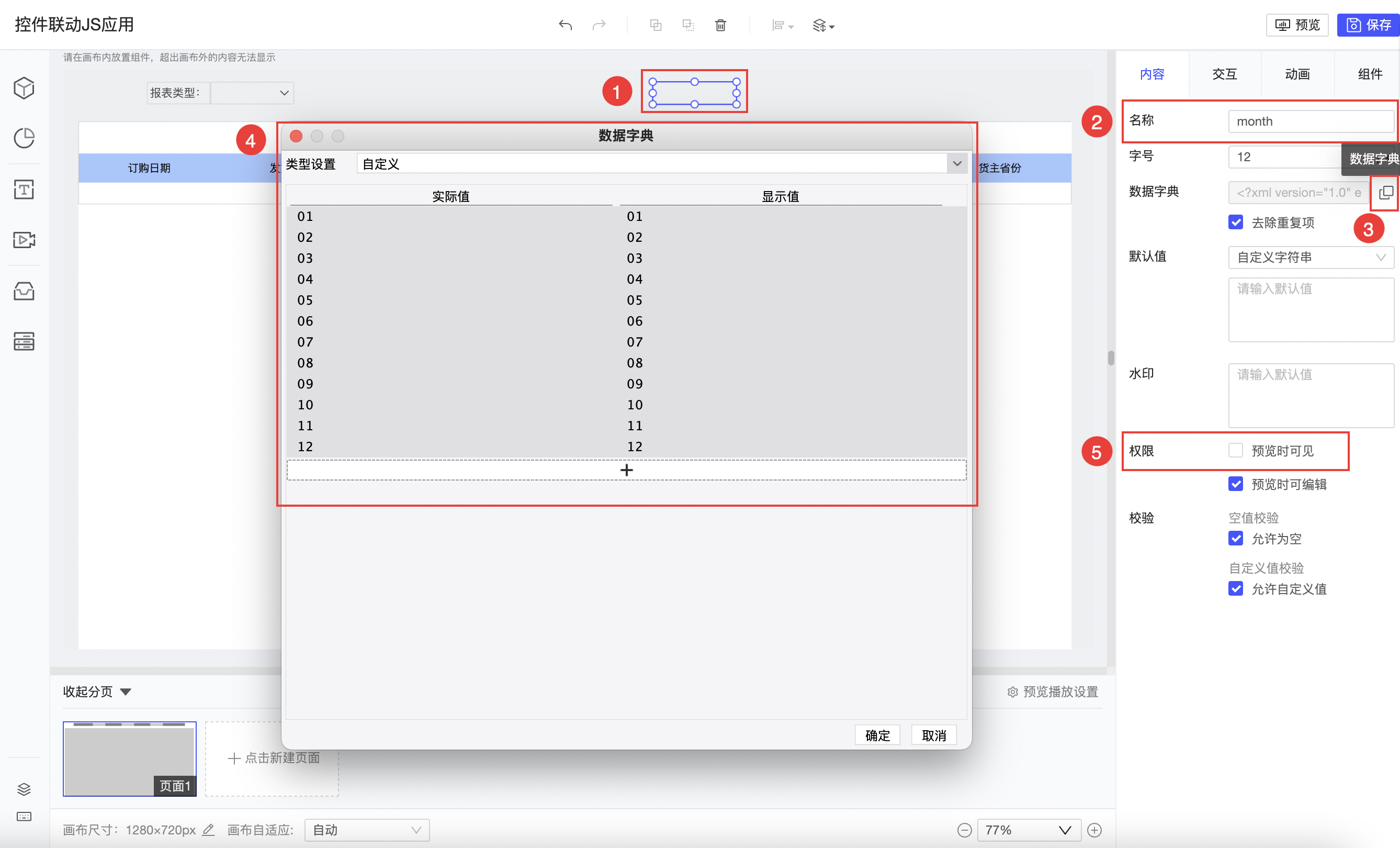Expand the 类型设置 自定义 dropdown

(957, 164)
